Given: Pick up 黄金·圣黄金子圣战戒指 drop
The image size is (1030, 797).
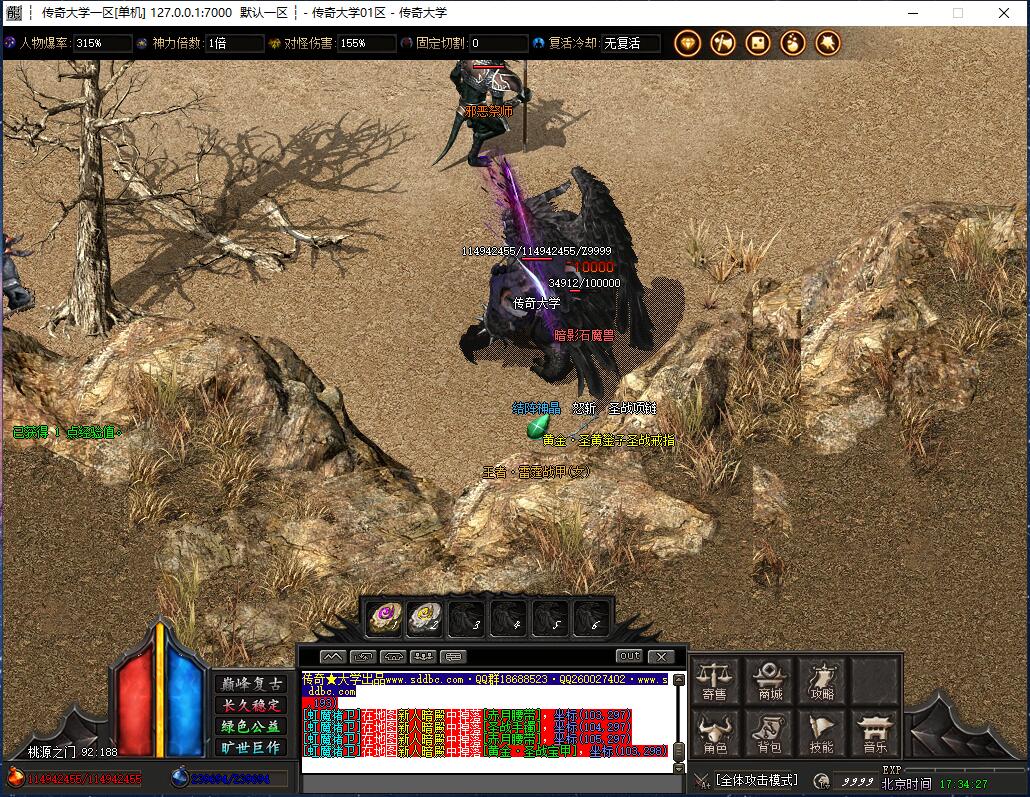Looking at the screenshot, I should tap(608, 440).
